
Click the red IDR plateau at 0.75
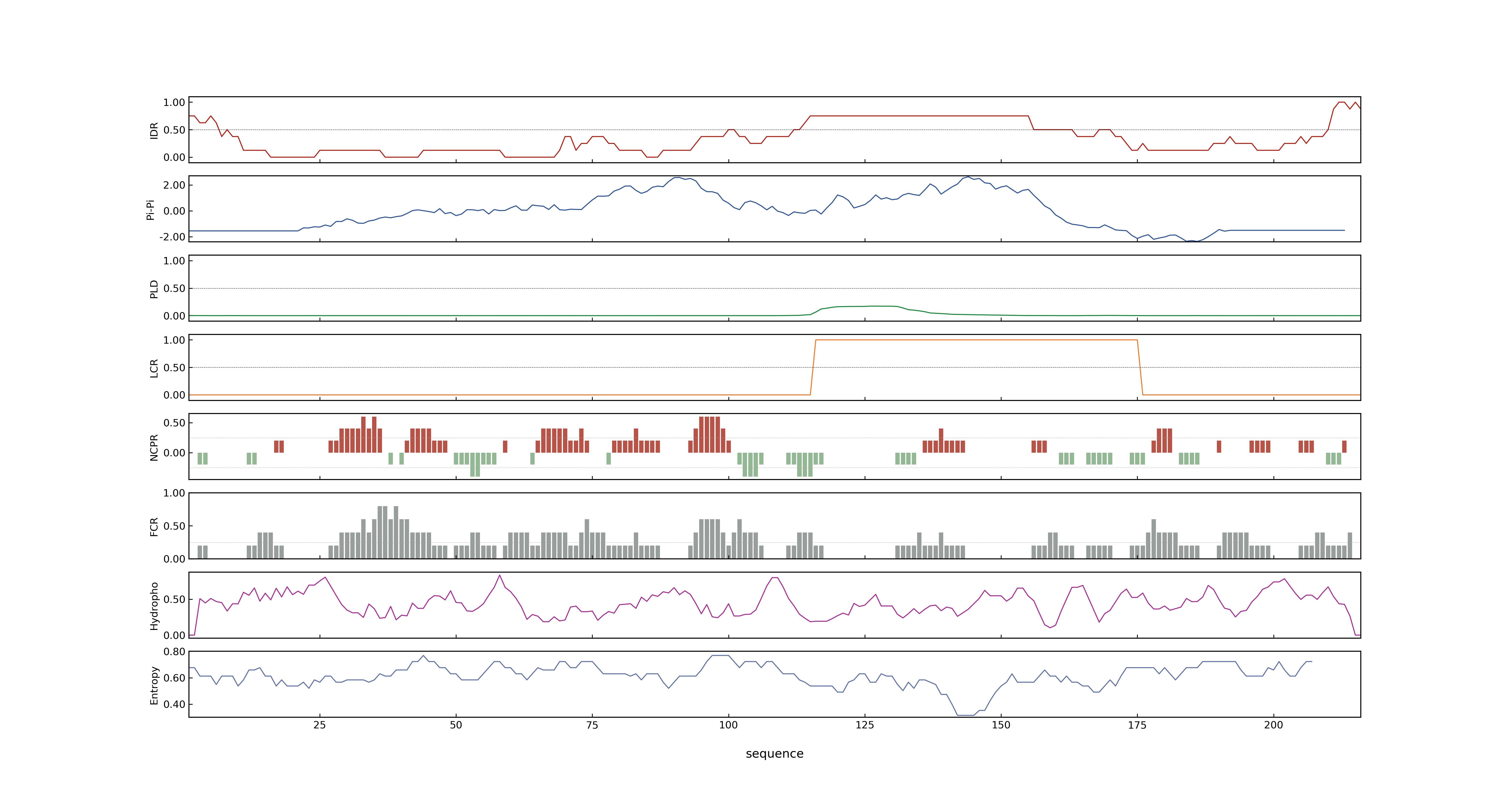point(919,116)
